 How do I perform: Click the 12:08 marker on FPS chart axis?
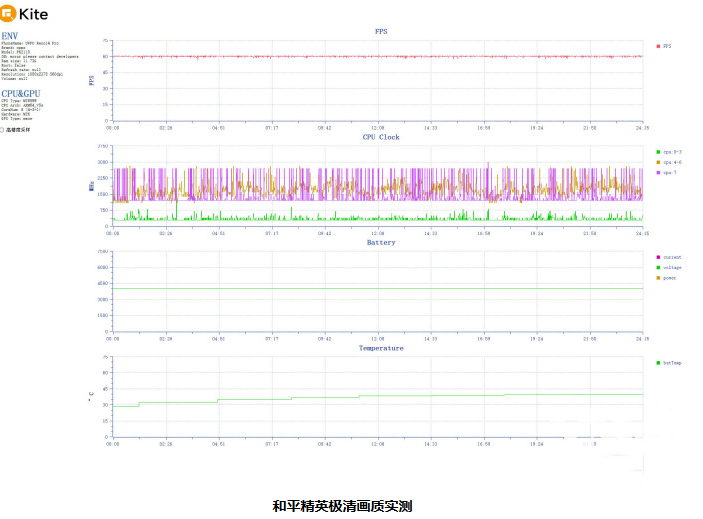coord(378,128)
